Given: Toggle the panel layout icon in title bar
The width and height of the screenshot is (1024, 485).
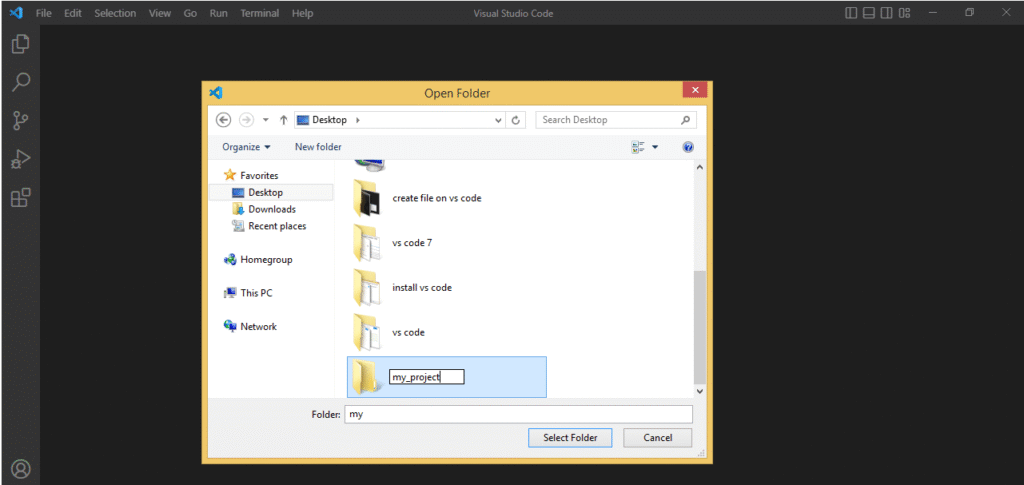Looking at the screenshot, I should click(870, 13).
